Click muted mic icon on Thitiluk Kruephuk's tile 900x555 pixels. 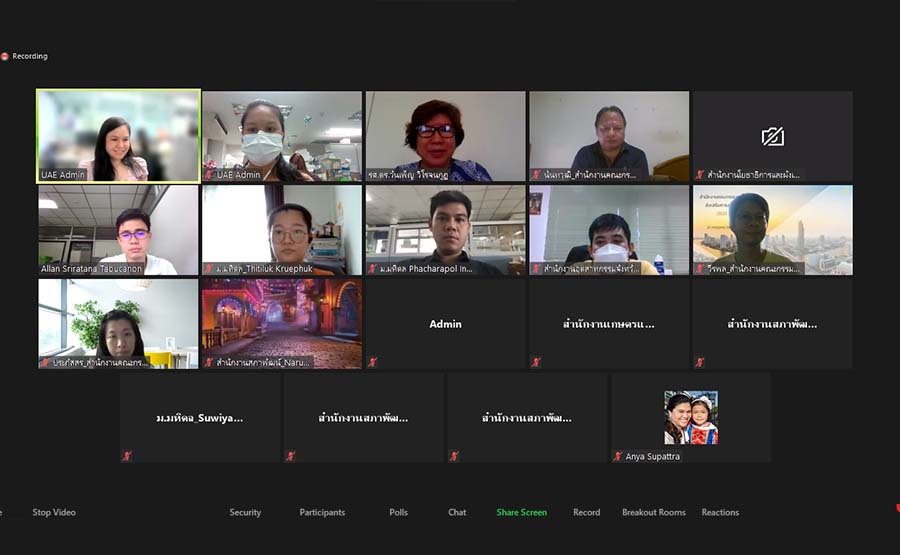point(209,268)
